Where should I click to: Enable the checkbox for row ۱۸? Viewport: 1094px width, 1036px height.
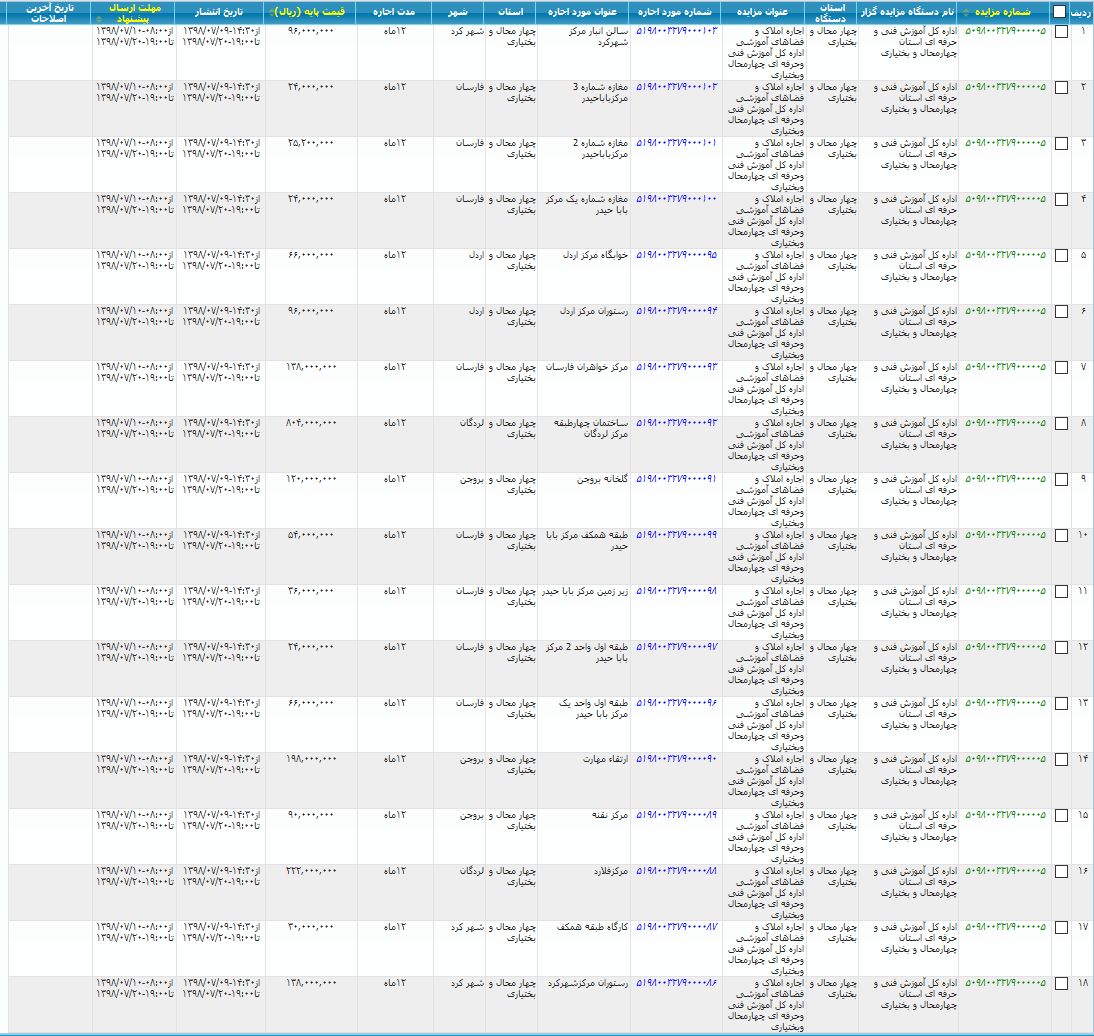1061,983
